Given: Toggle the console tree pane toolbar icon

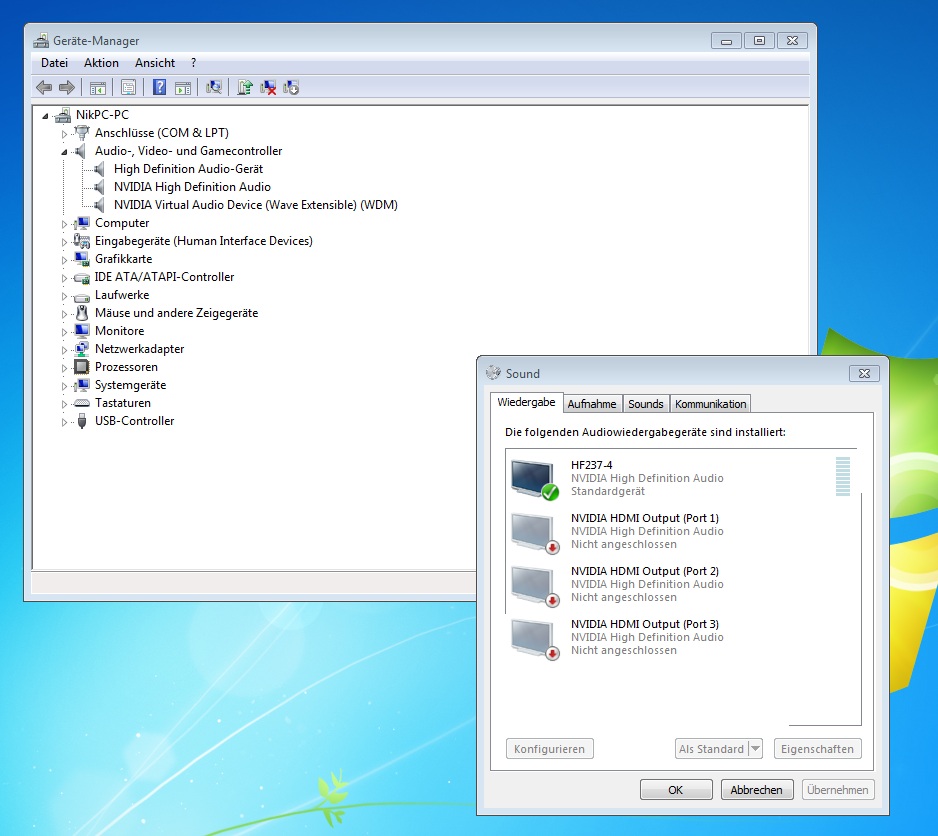Looking at the screenshot, I should 98,87.
